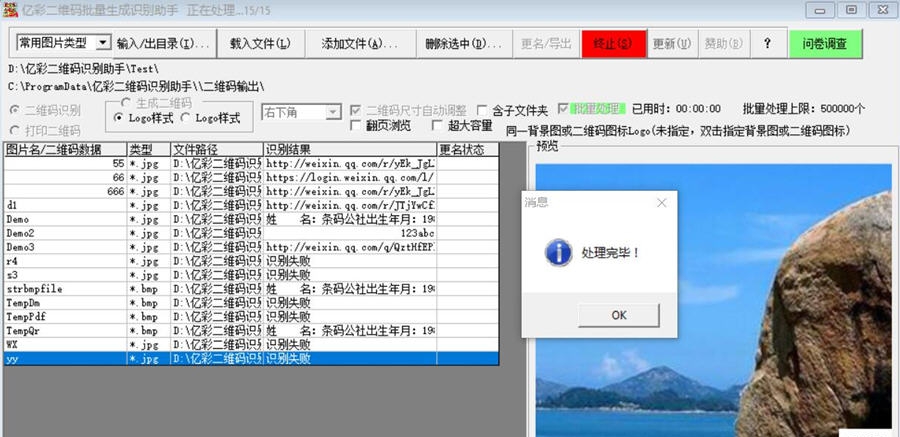Open the 右下角 position dropdown

pyautogui.click(x=333, y=113)
